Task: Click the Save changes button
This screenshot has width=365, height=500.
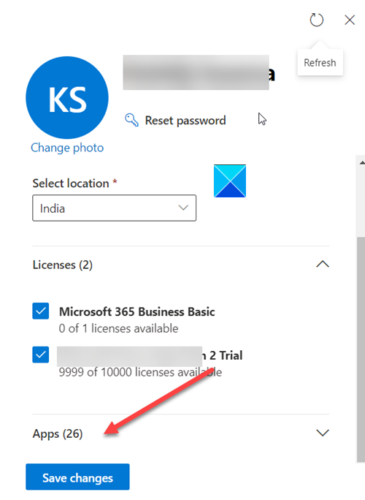Action: pos(78,477)
